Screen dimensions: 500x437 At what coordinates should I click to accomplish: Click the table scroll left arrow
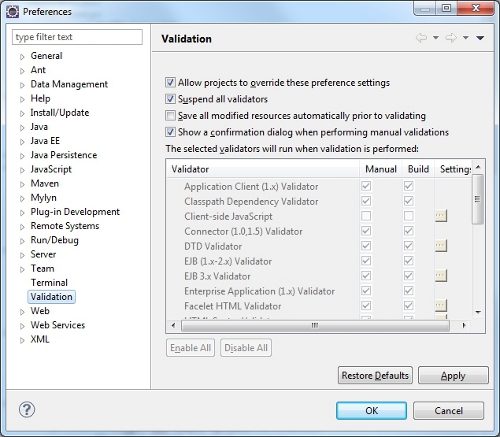(x=173, y=325)
